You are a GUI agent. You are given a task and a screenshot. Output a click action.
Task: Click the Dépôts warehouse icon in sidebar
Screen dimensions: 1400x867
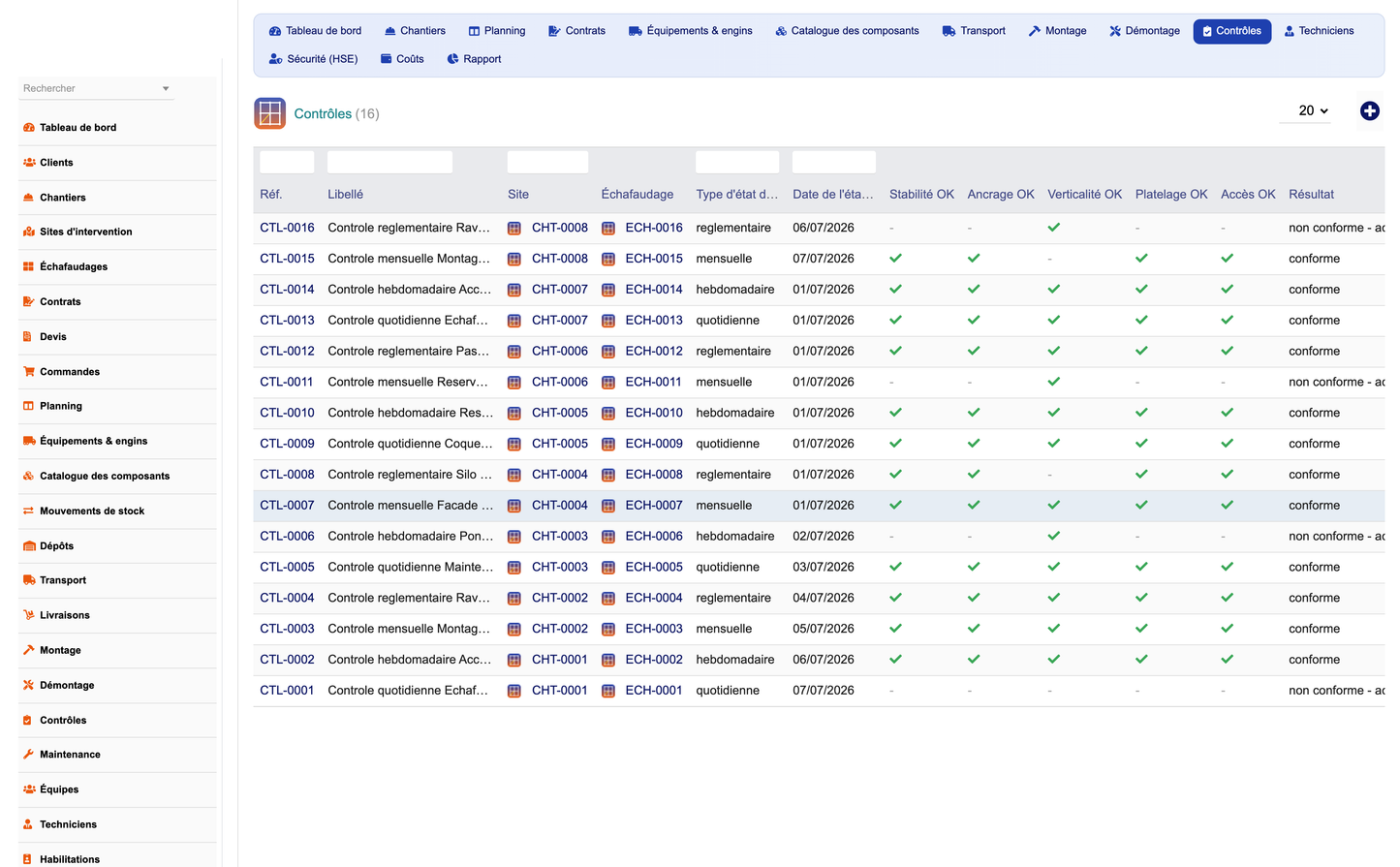pos(29,546)
